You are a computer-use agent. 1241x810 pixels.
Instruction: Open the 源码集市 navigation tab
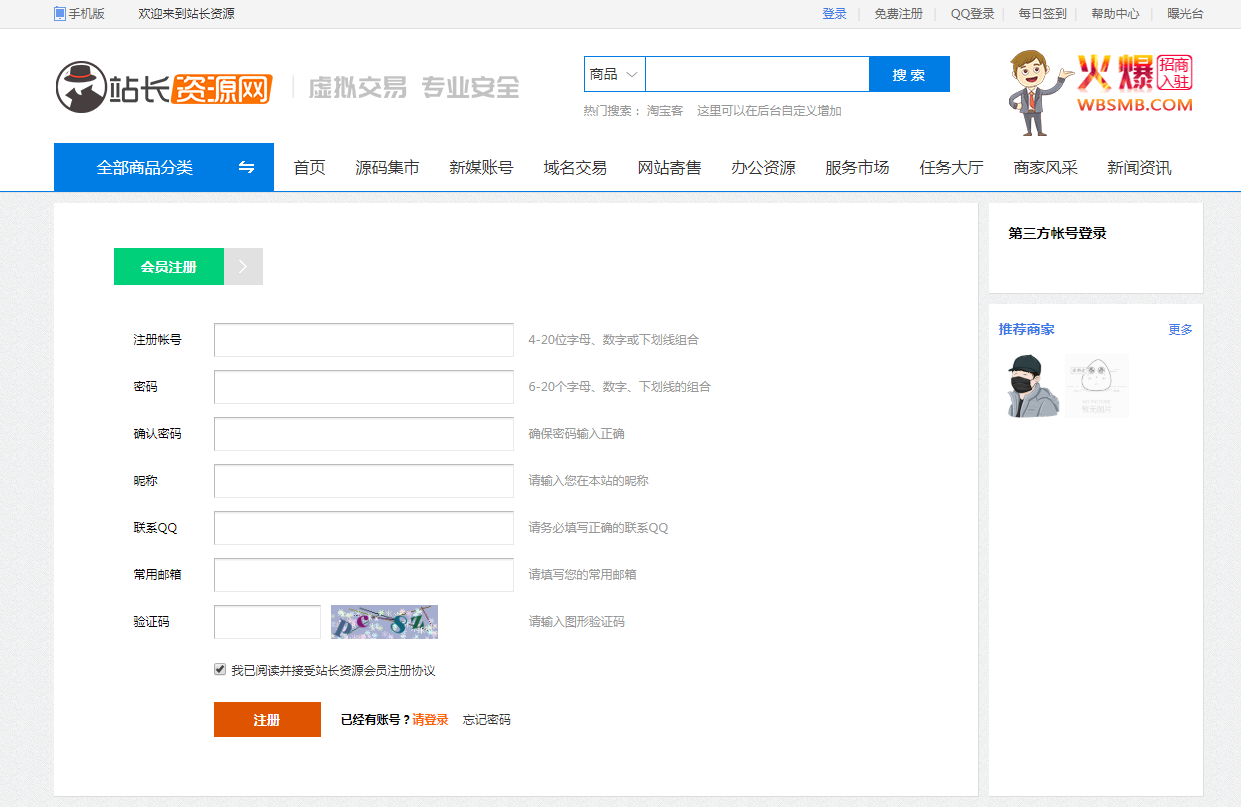pos(387,167)
